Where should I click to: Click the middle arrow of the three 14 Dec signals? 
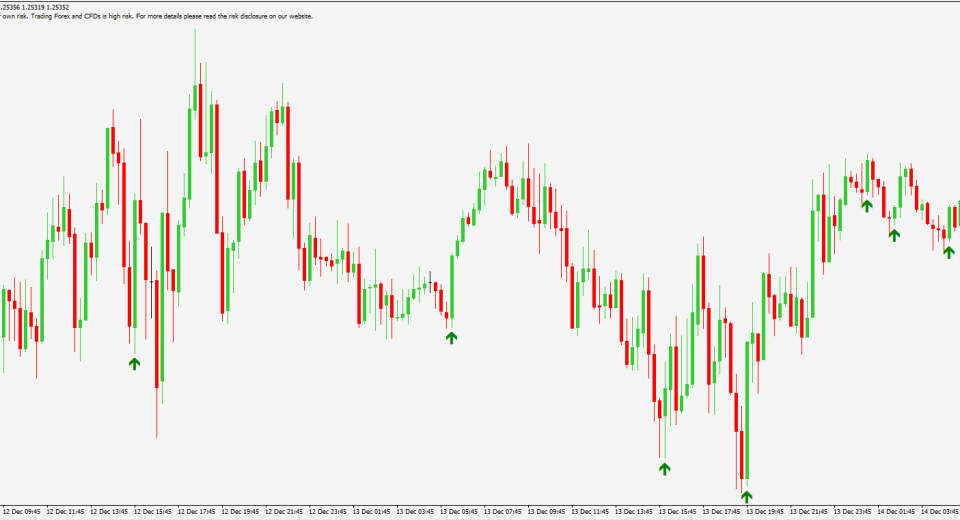[894, 234]
